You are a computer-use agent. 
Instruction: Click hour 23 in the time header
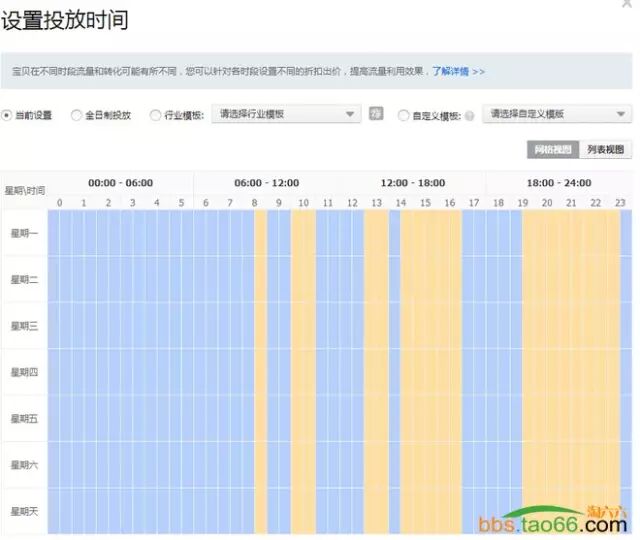tap(620, 203)
